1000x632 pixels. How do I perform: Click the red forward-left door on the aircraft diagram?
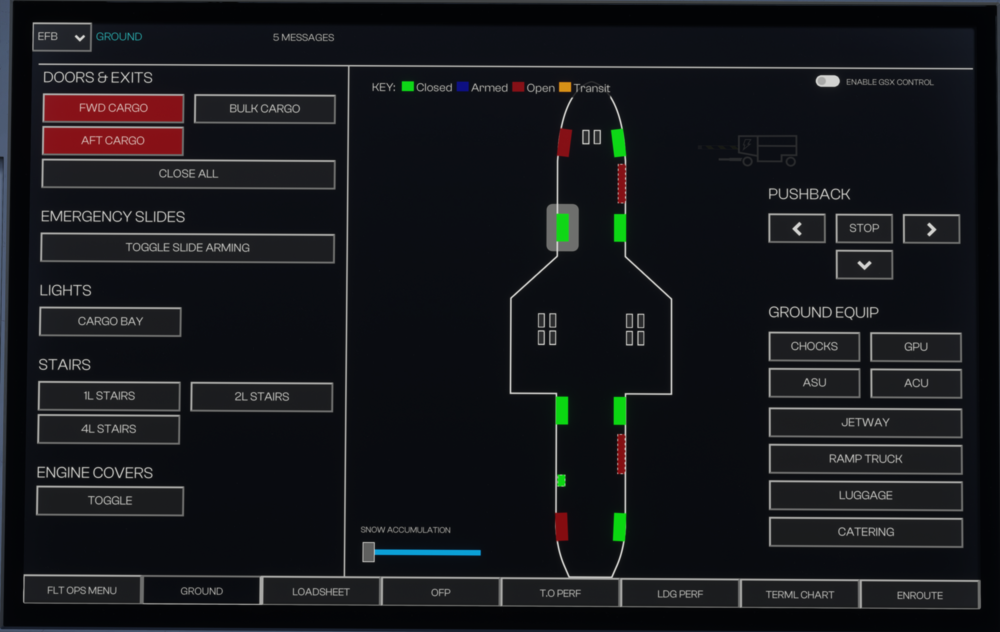tap(563, 143)
